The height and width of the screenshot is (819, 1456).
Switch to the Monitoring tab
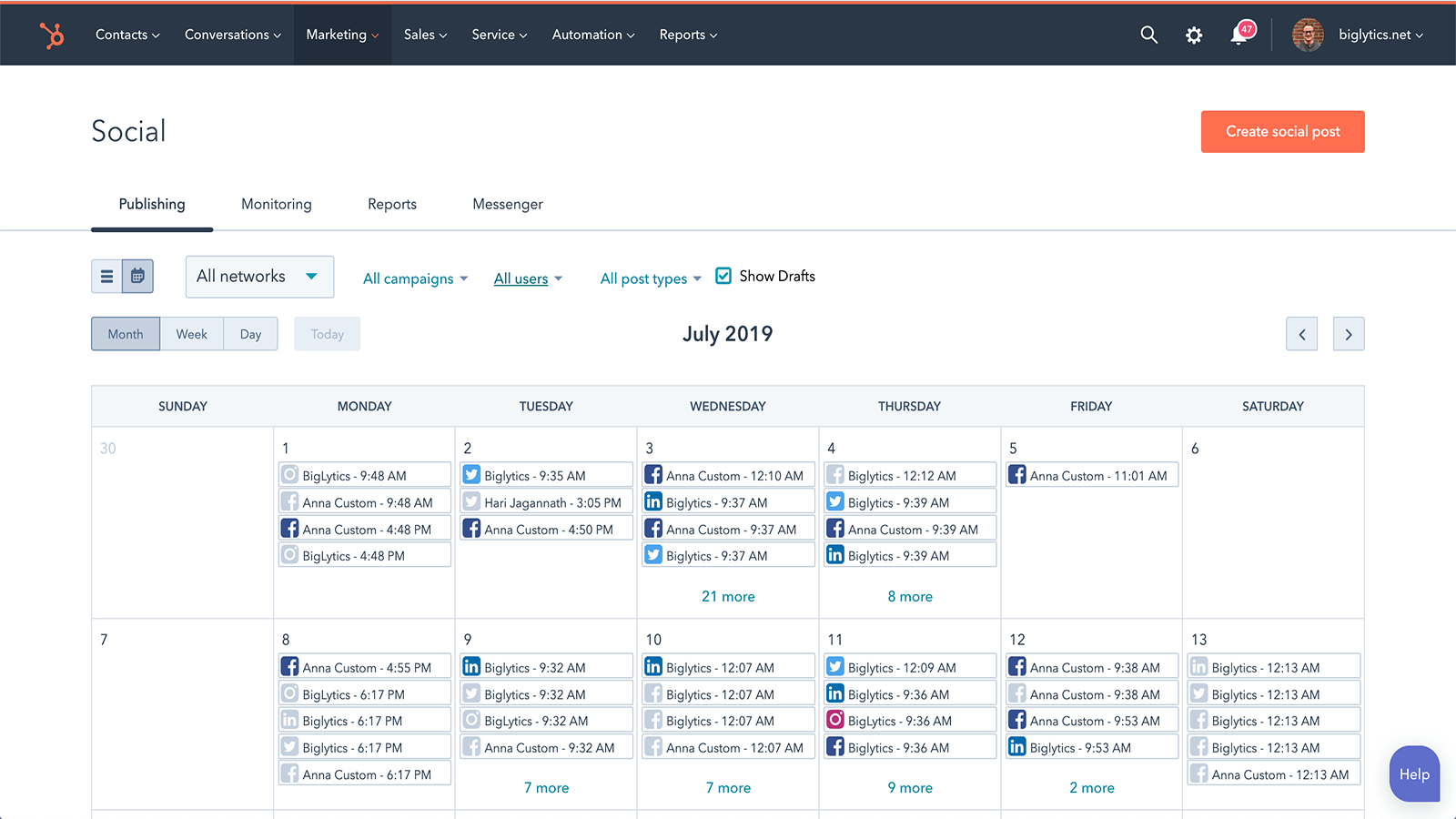(x=276, y=204)
